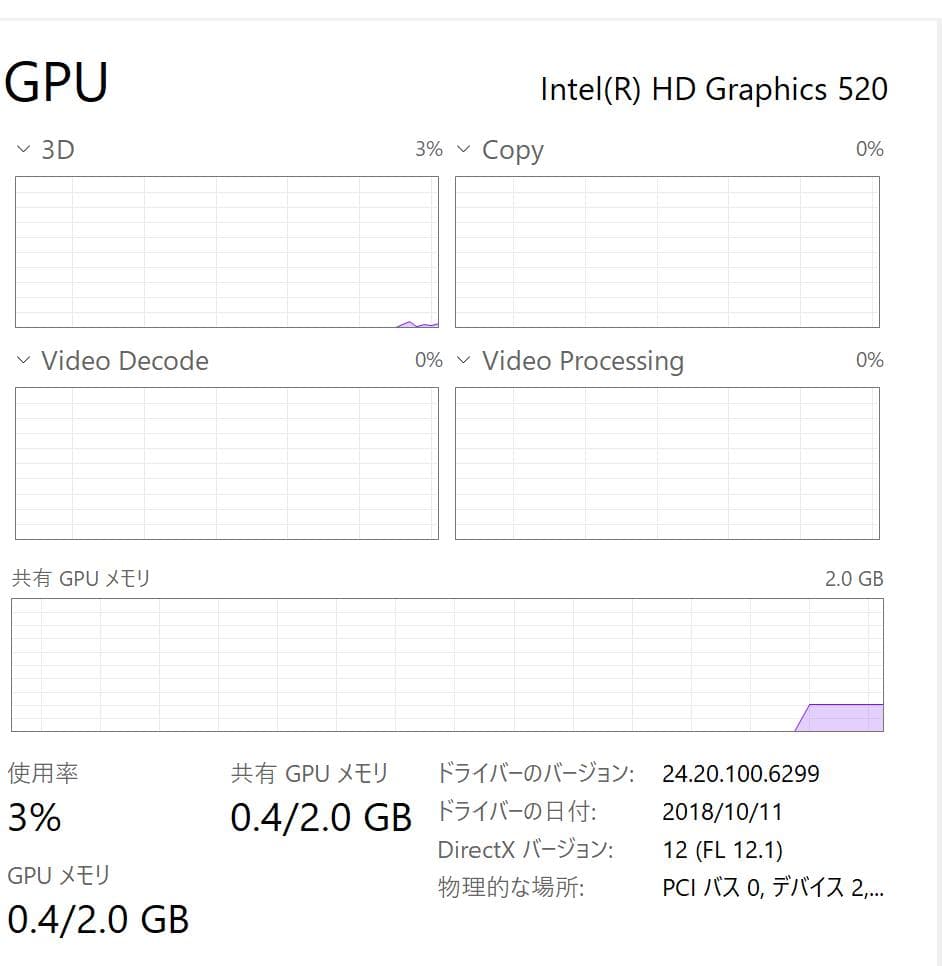The width and height of the screenshot is (942, 966).
Task: Select the GPU メモリ 0.4/2.0 GB value
Action: (x=98, y=919)
